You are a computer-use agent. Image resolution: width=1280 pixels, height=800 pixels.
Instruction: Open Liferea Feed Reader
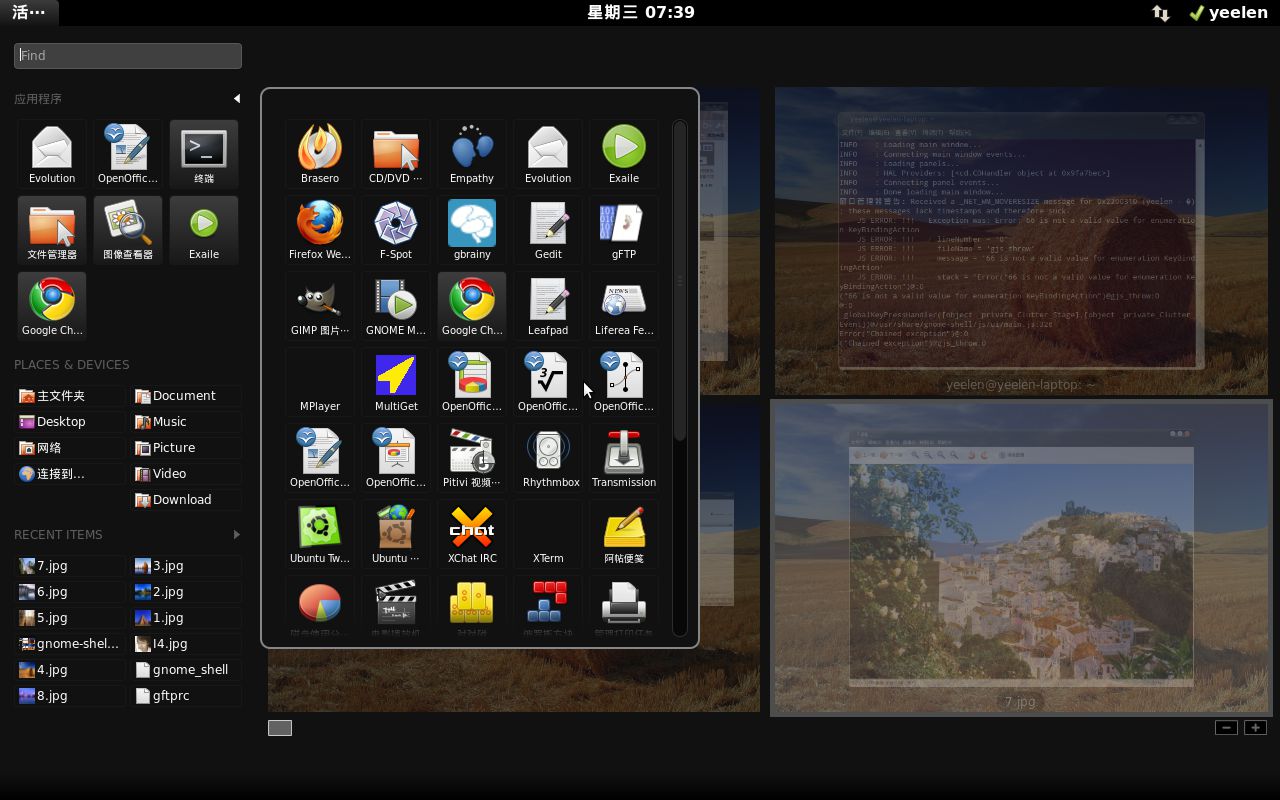tap(624, 306)
